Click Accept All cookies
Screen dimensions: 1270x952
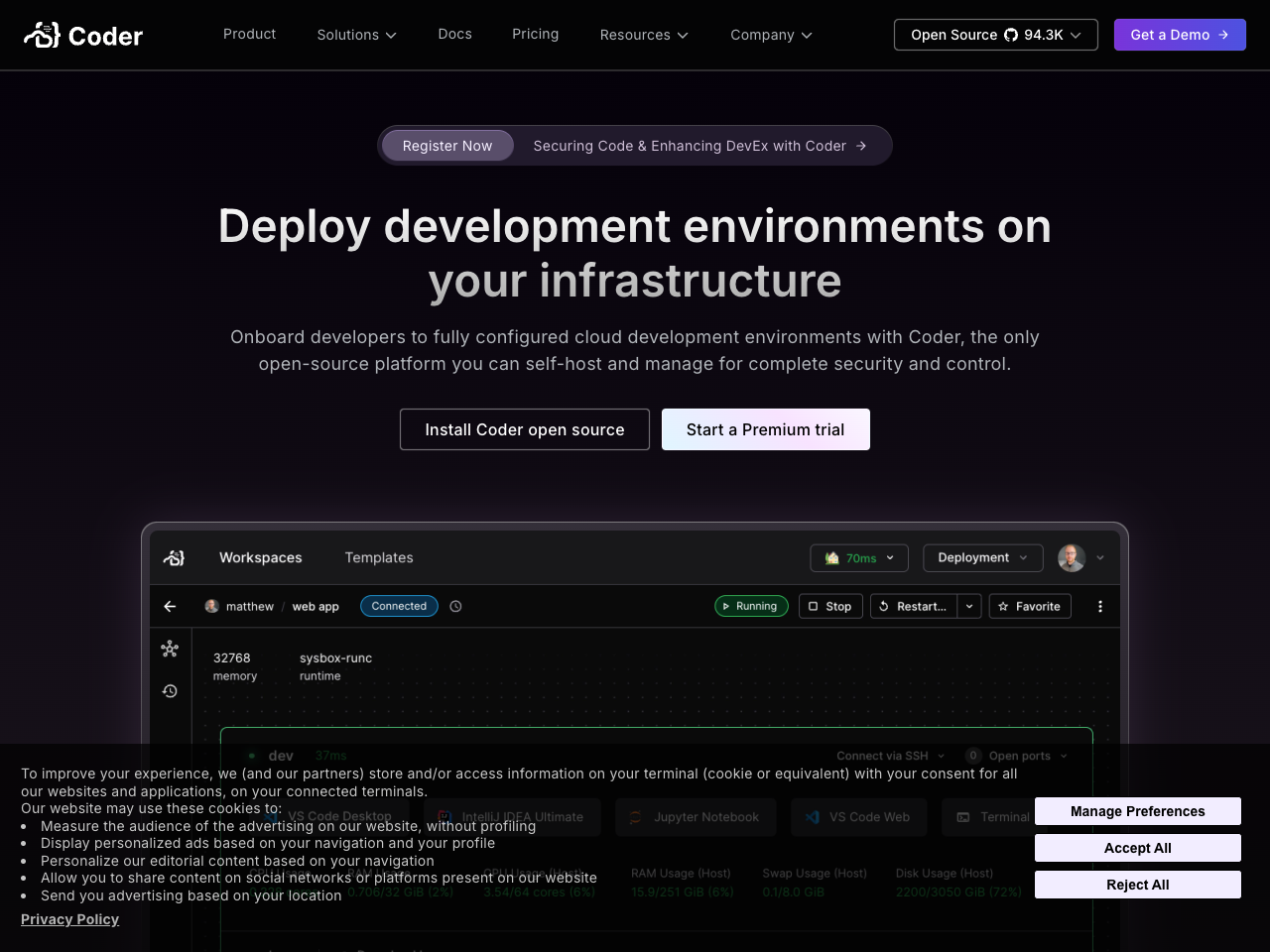[x=1138, y=848]
